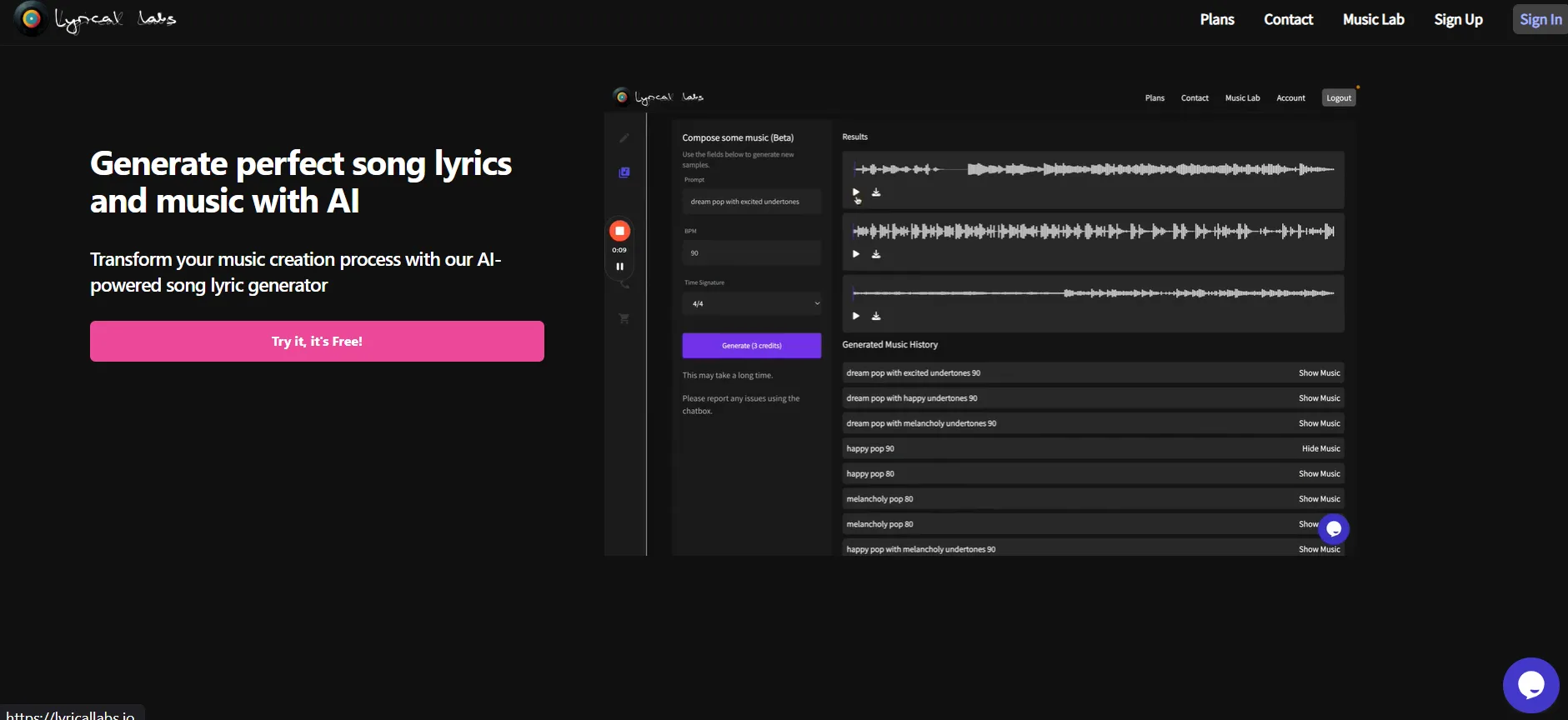Click the Logout button in the preview

1339,98
